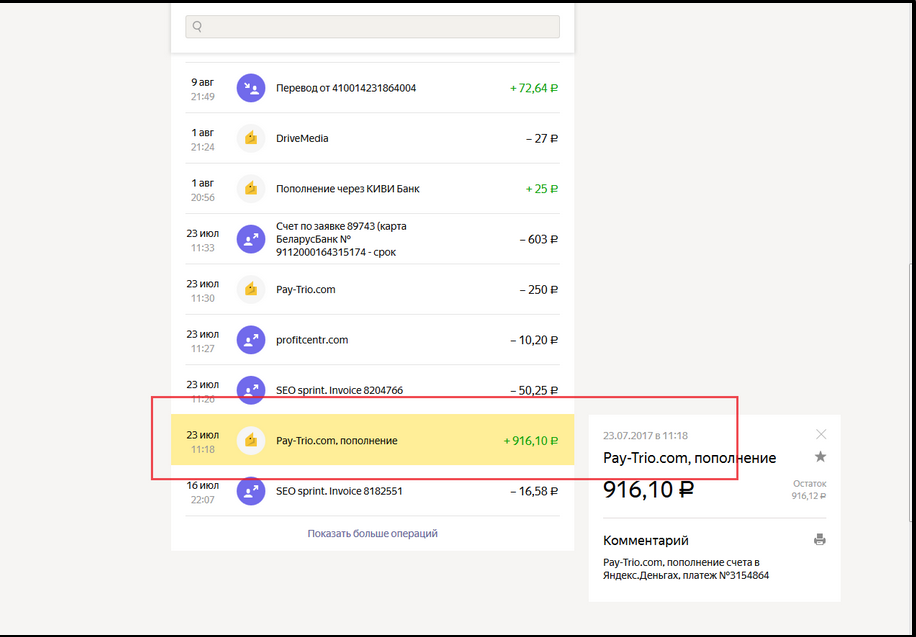This screenshot has width=916, height=637.
Task: Open Пополнение через КИВИ Банк operation
Action: 372,189
